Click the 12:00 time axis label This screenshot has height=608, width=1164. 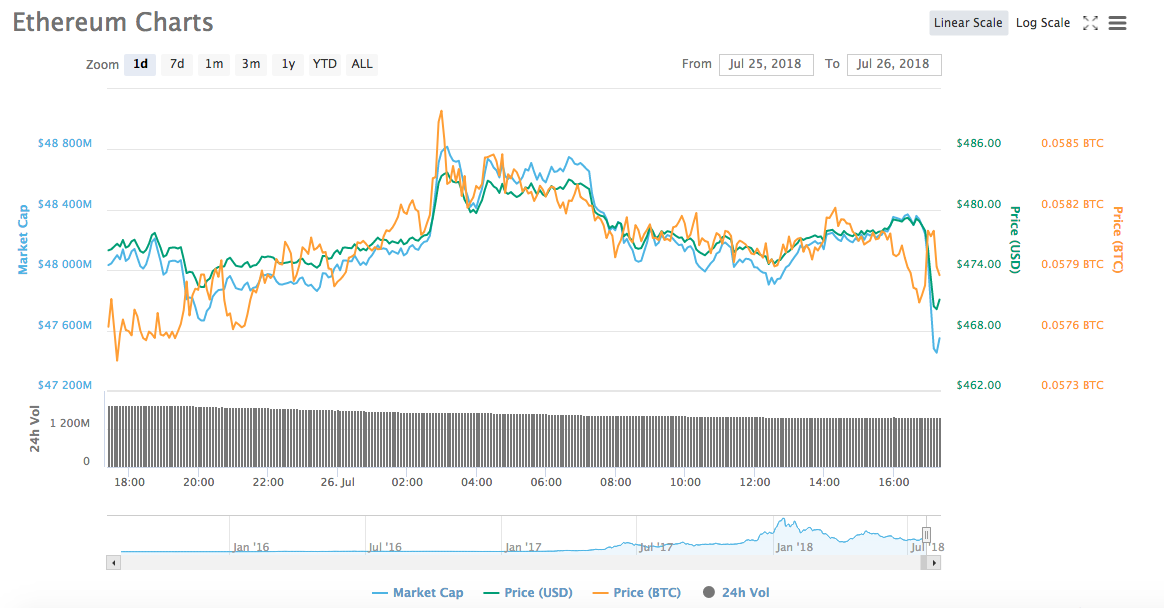755,483
